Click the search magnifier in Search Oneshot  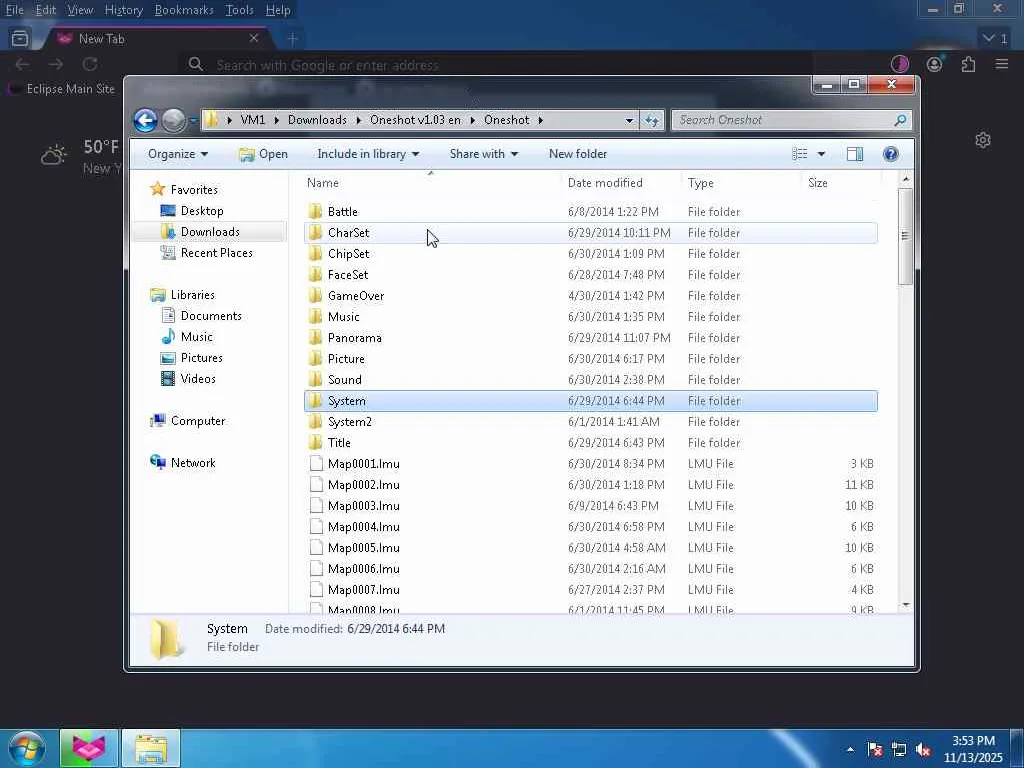900,120
